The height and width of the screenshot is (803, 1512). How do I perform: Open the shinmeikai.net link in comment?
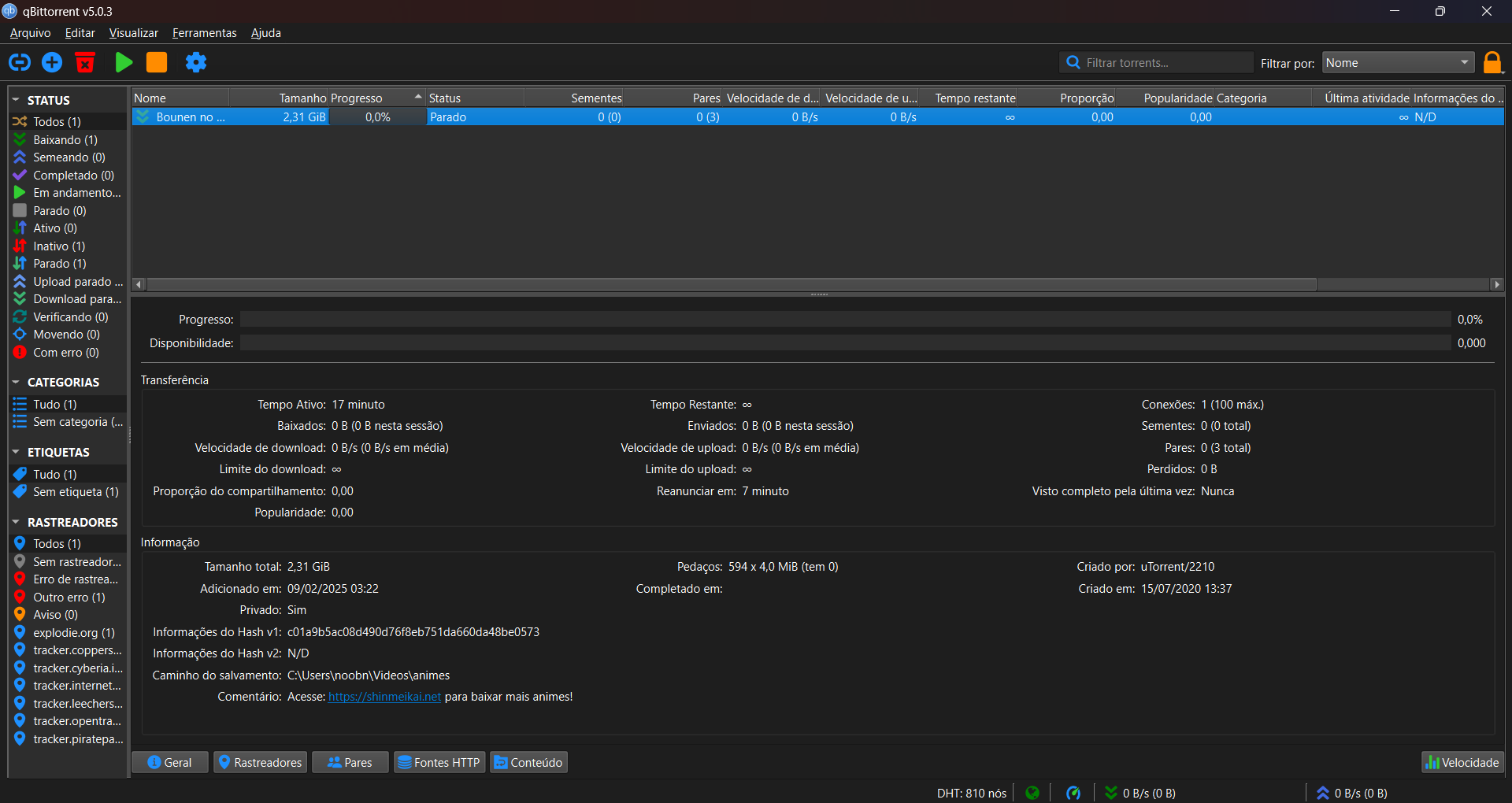(384, 697)
